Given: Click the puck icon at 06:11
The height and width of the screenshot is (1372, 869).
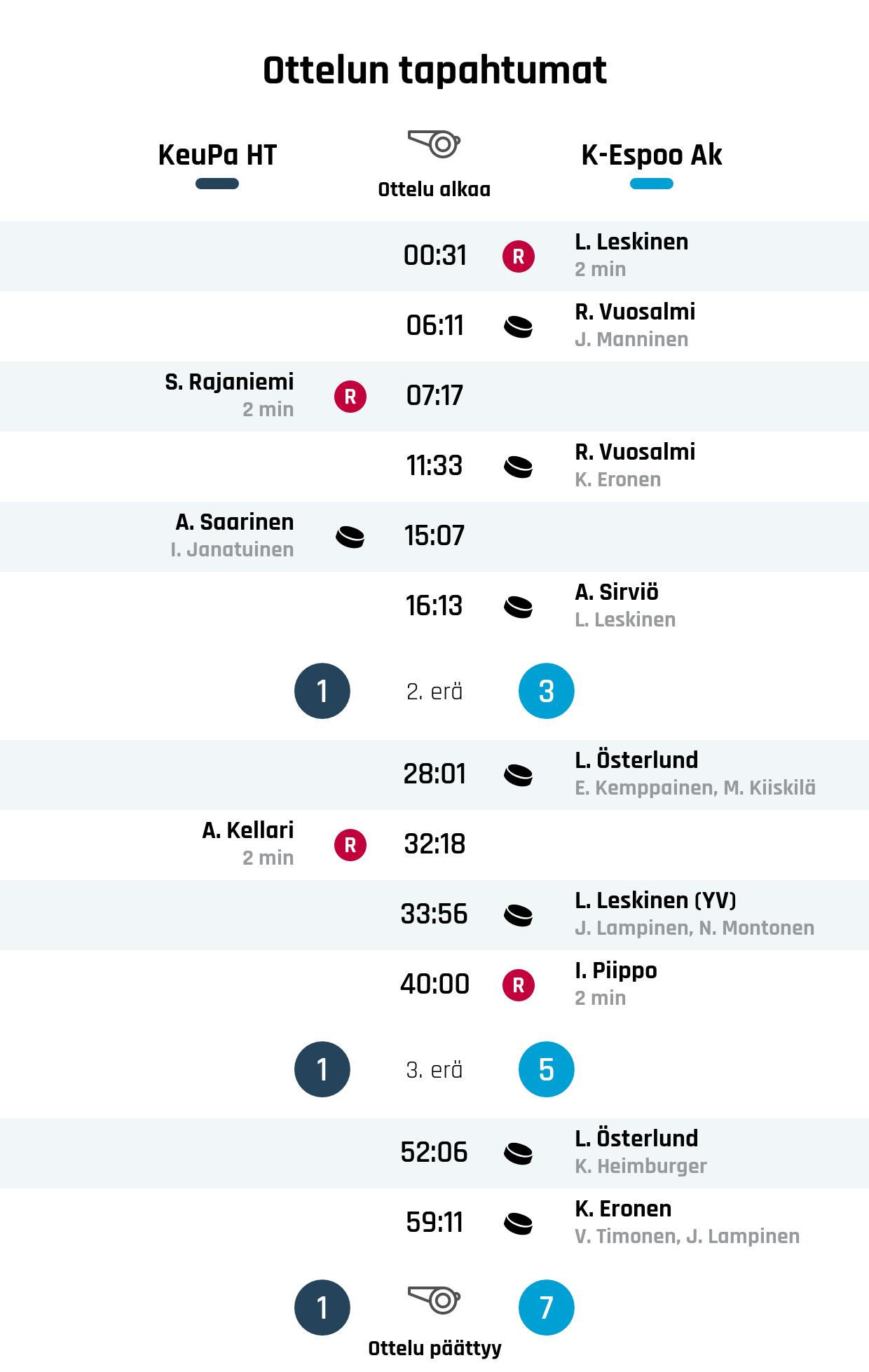Looking at the screenshot, I should click(x=519, y=327).
